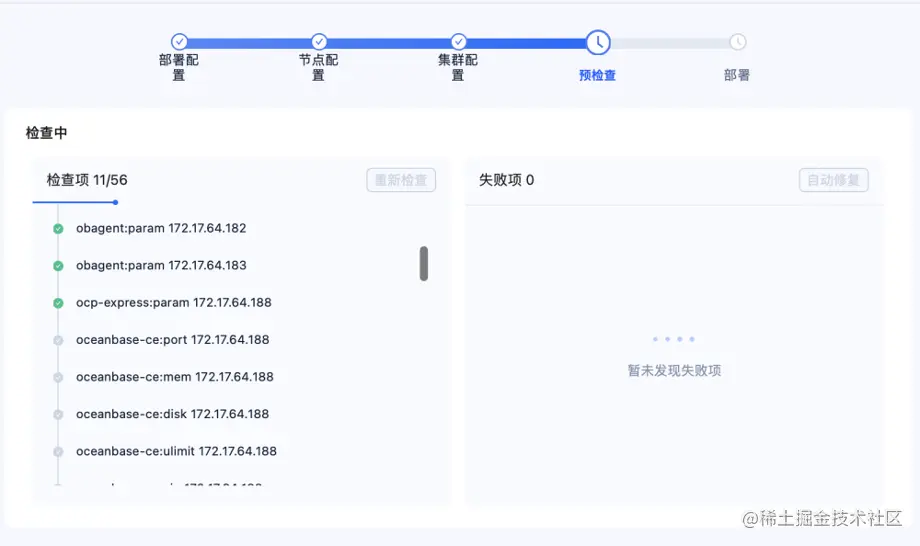The image size is (920, 546).
Task: Select the 预检查 step label
Action: 597,75
